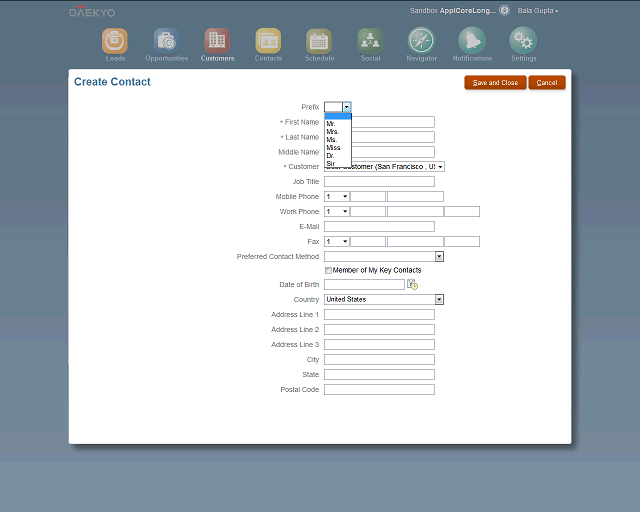Expand the Country dropdown
Image resolution: width=640 pixels, height=512 pixels.
tap(439, 299)
